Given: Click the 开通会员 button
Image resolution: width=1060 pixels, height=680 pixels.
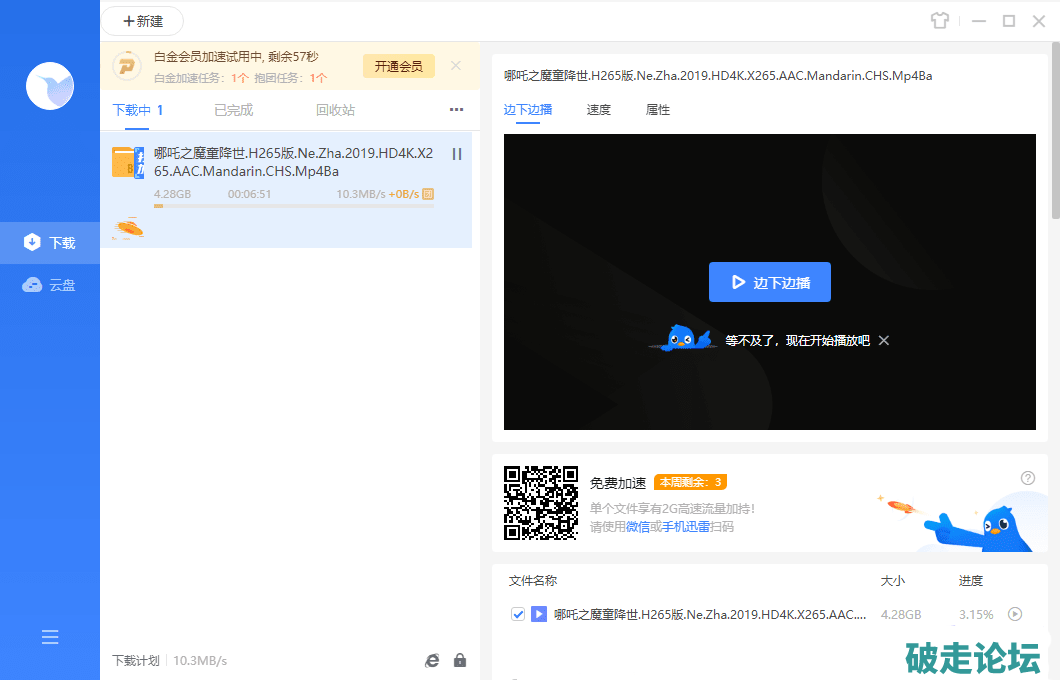Looking at the screenshot, I should coord(398,67).
